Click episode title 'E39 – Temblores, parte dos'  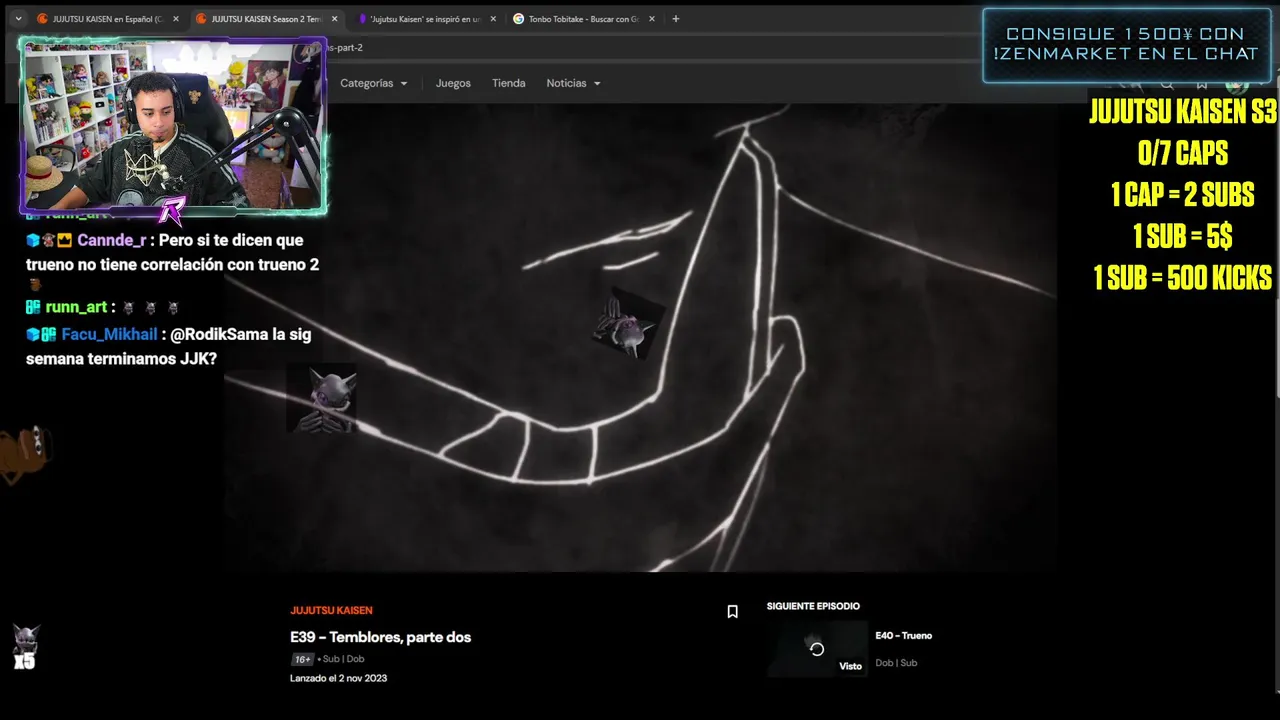(x=380, y=637)
